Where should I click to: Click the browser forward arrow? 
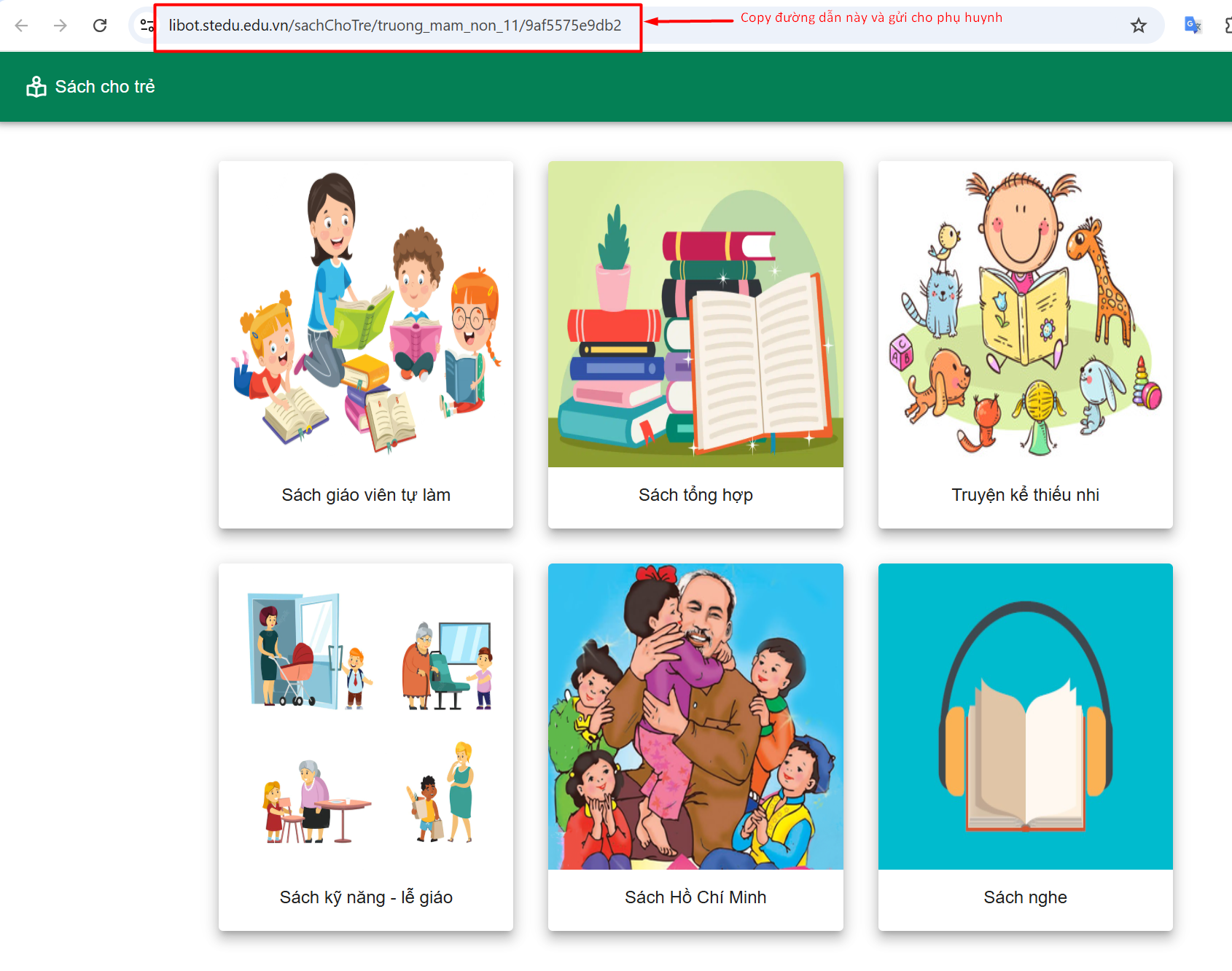coord(61,26)
